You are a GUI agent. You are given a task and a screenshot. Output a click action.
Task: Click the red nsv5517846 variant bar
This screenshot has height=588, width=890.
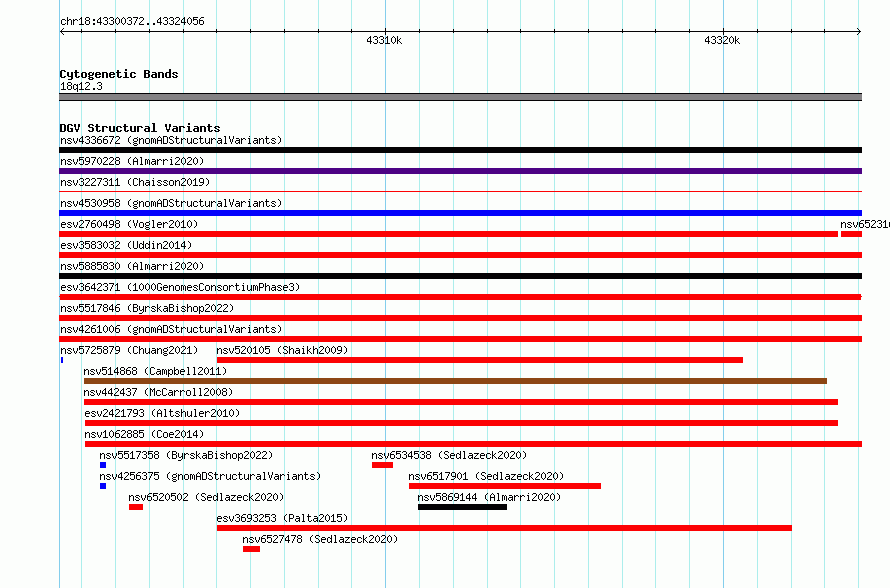click(x=460, y=318)
